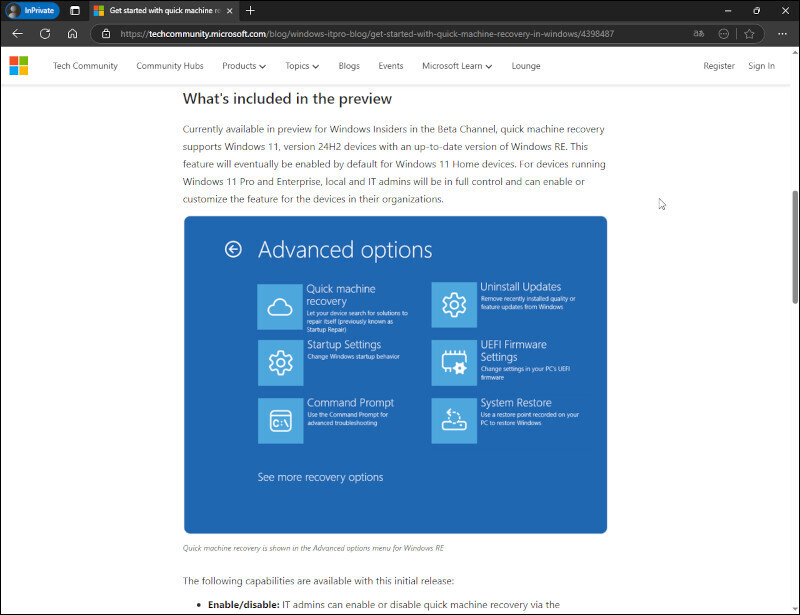Open the Events page

point(391,66)
